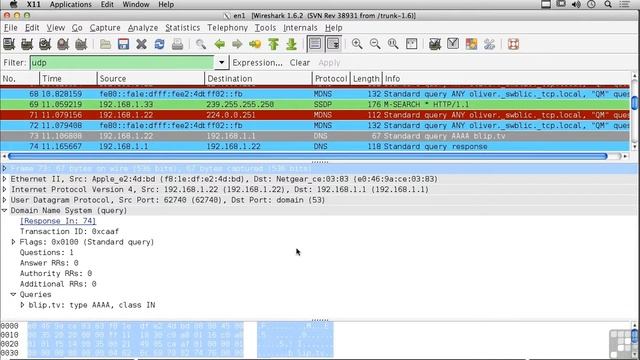Print packets printer icon
640x360 pixels.
click(177, 44)
